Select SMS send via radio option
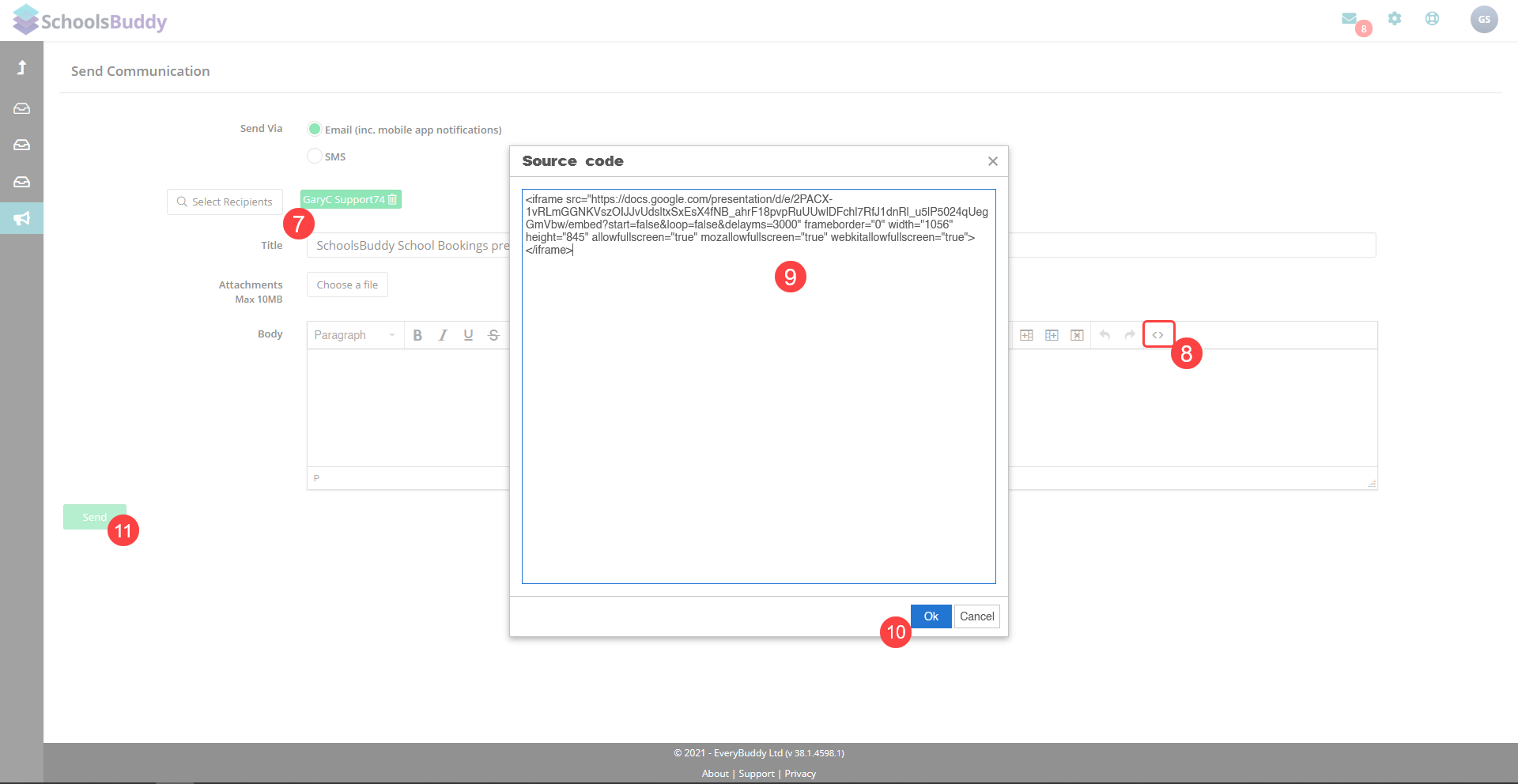Screen dimensions: 1518x784 pos(315,156)
